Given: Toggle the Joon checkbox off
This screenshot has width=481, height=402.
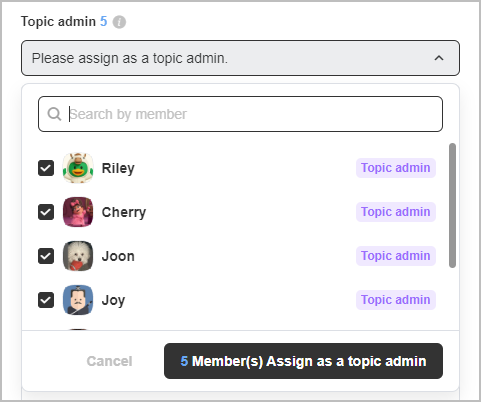Looking at the screenshot, I should click(46, 256).
